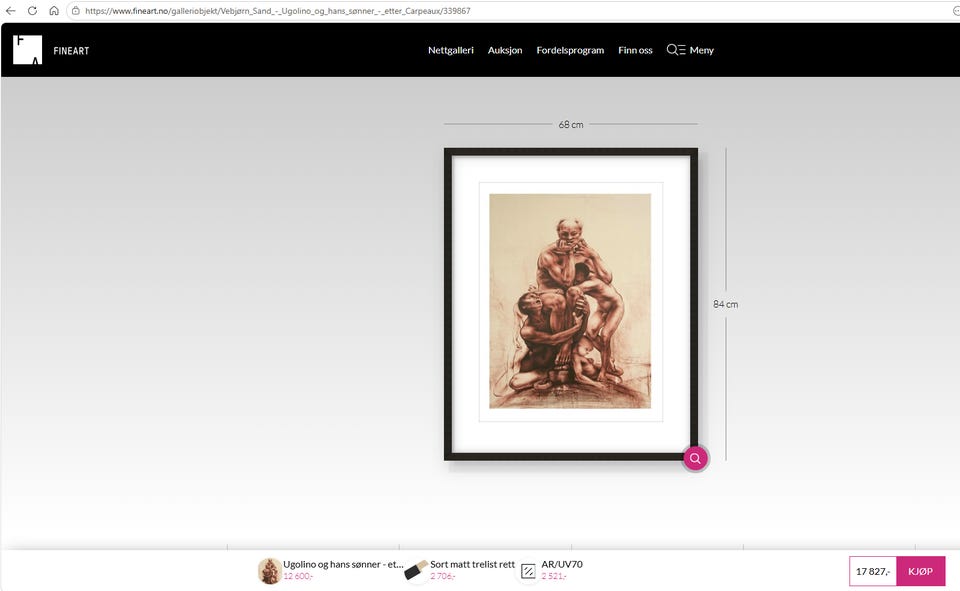The width and height of the screenshot is (960, 591).
Task: Click the glass type icon beside AR/UV70
Action: point(528,571)
